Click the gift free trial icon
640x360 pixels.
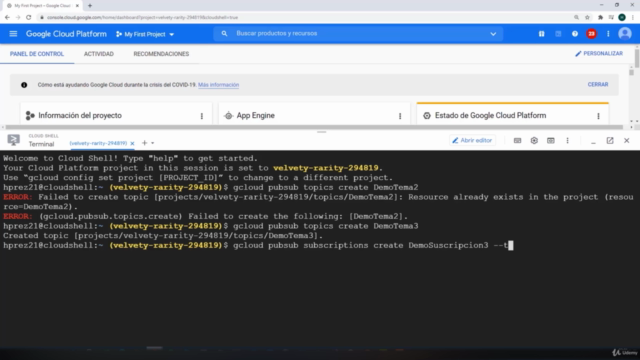coord(541,34)
